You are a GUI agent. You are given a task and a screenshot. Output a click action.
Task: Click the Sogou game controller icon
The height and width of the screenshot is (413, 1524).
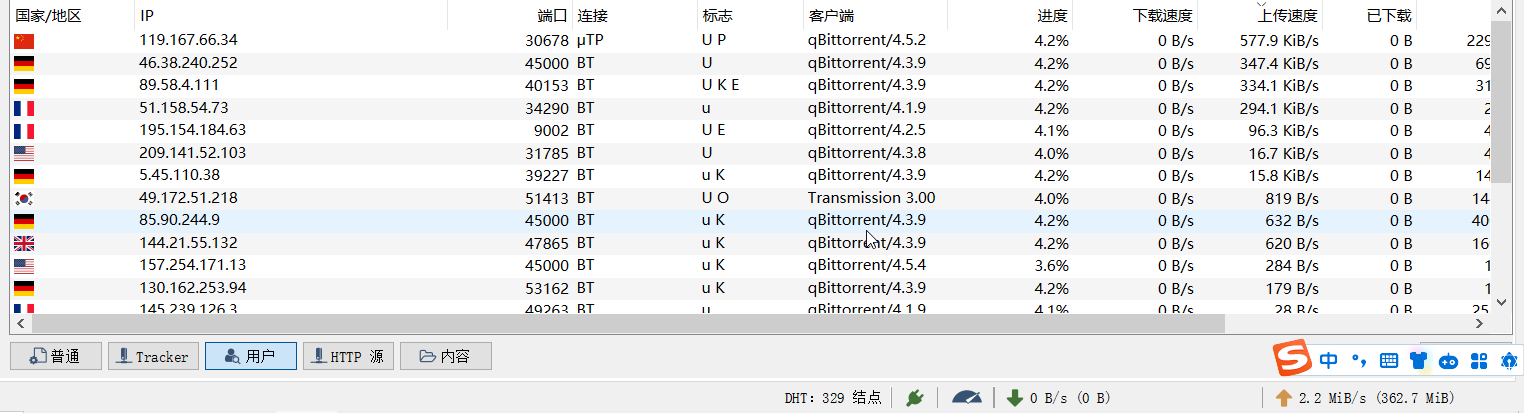(1448, 360)
